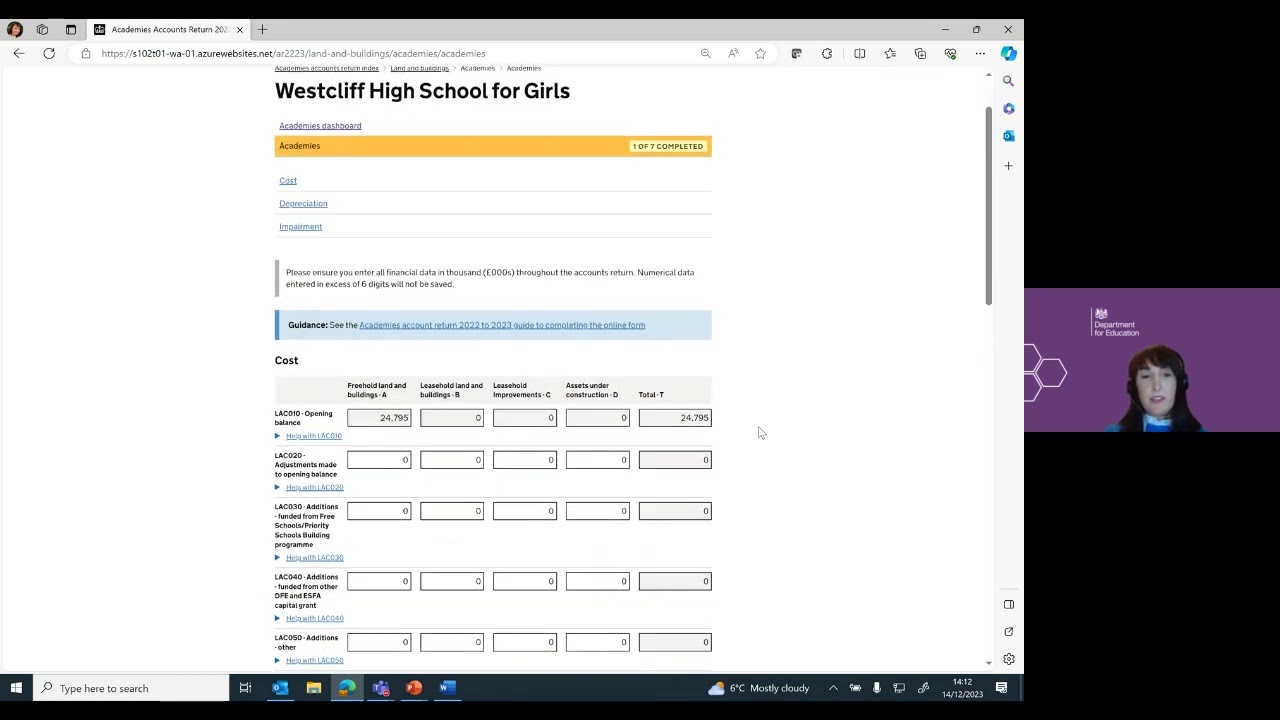Open File Explorer from taskbar
The image size is (1280, 720).
pyautogui.click(x=314, y=688)
